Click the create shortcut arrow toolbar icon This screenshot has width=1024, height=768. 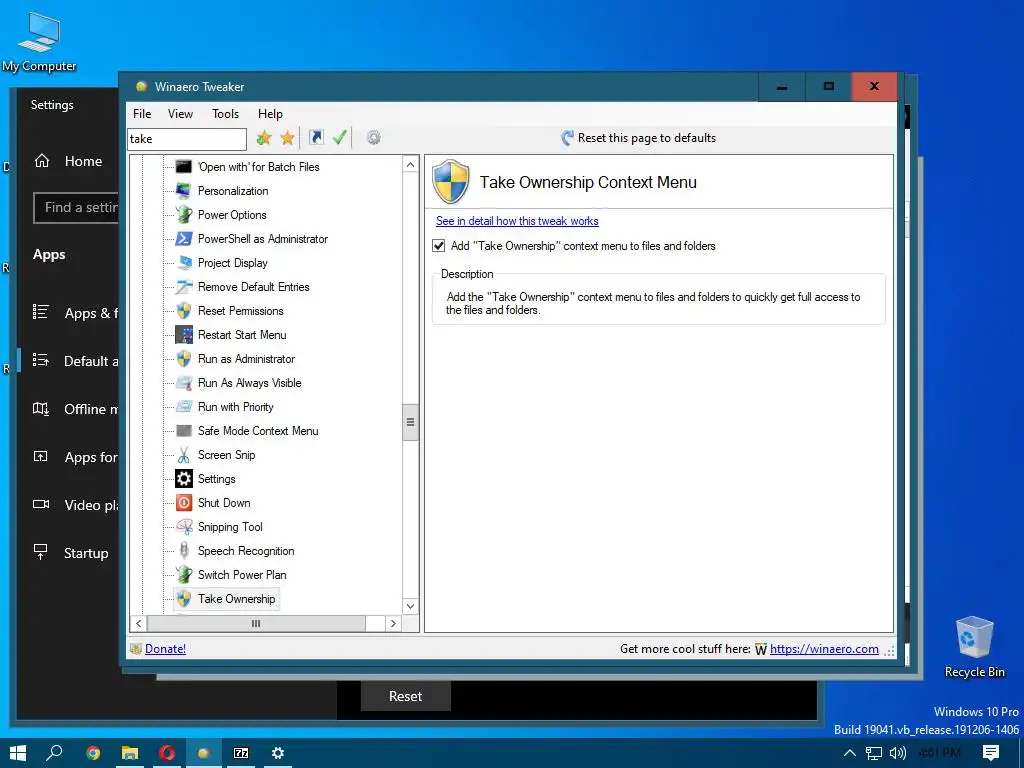click(x=316, y=137)
